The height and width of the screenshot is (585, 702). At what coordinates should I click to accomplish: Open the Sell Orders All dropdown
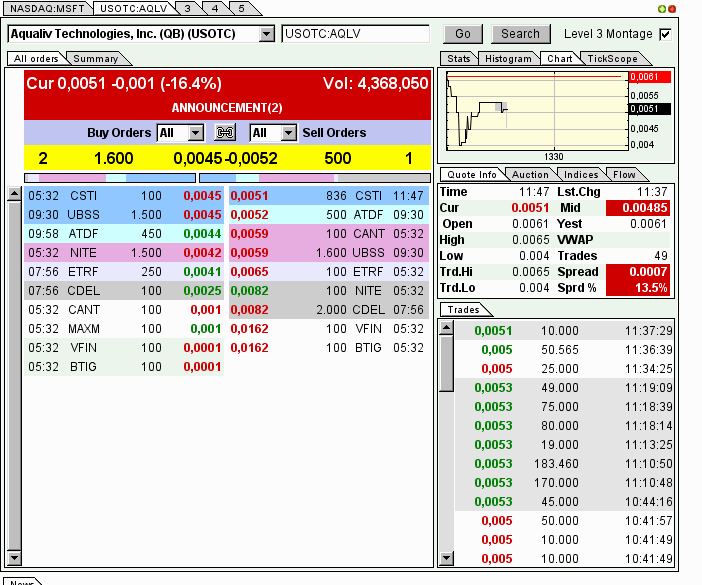(289, 133)
